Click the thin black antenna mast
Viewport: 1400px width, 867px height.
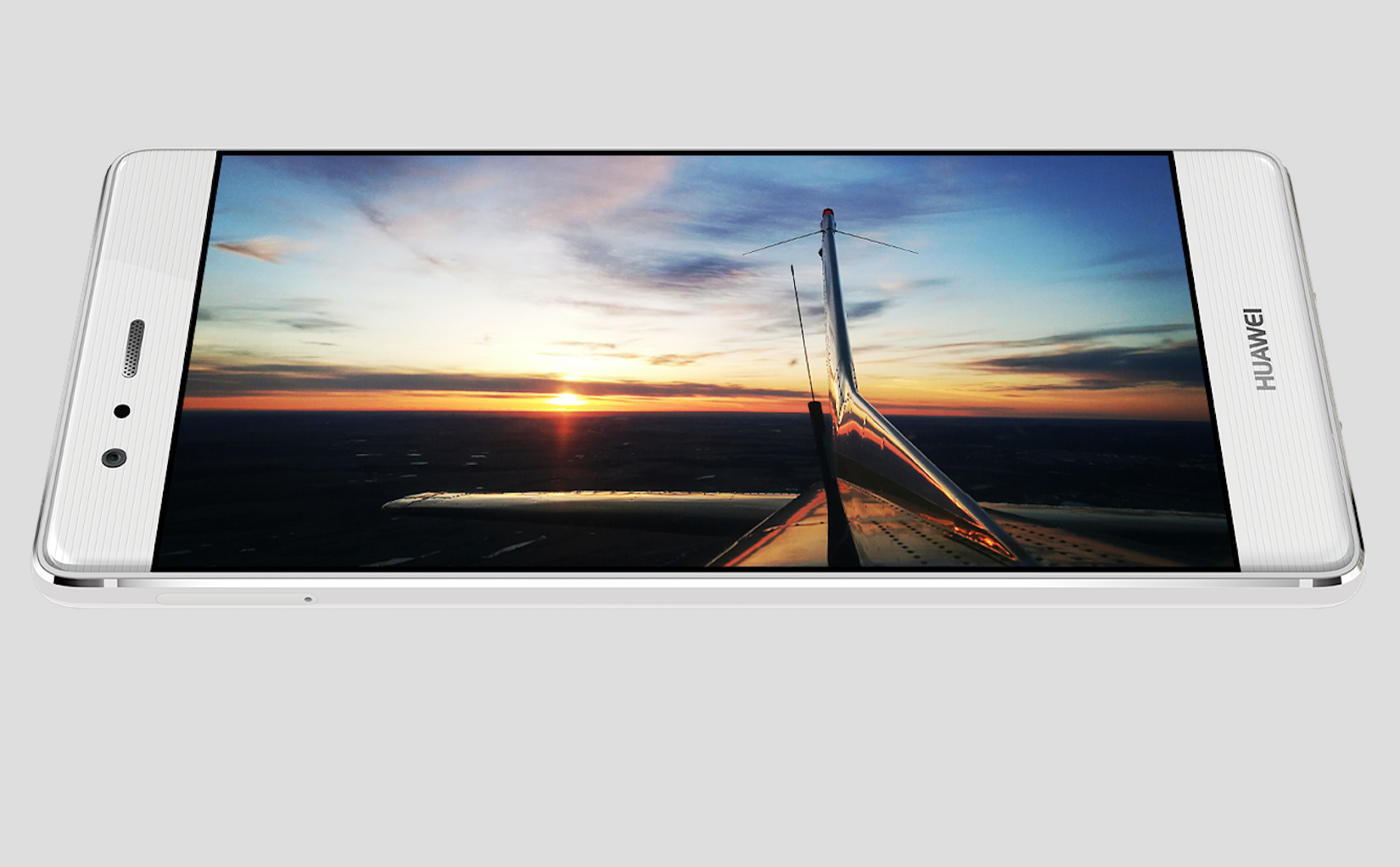[x=803, y=331]
